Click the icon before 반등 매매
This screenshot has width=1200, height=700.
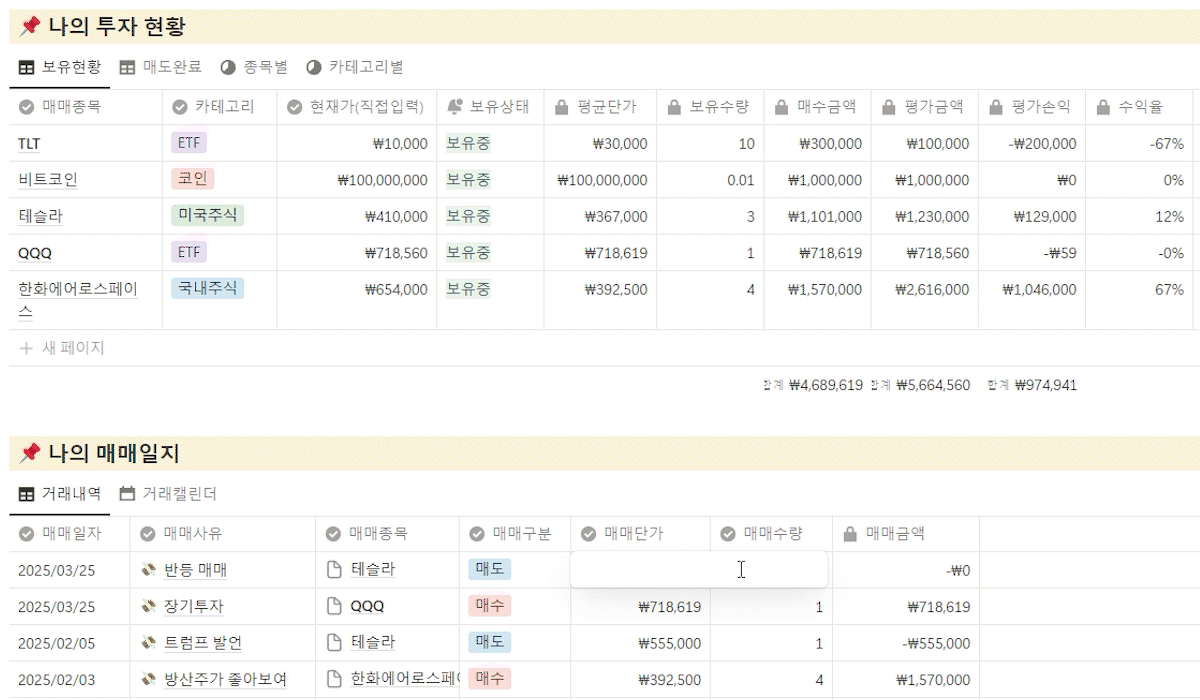coord(149,570)
